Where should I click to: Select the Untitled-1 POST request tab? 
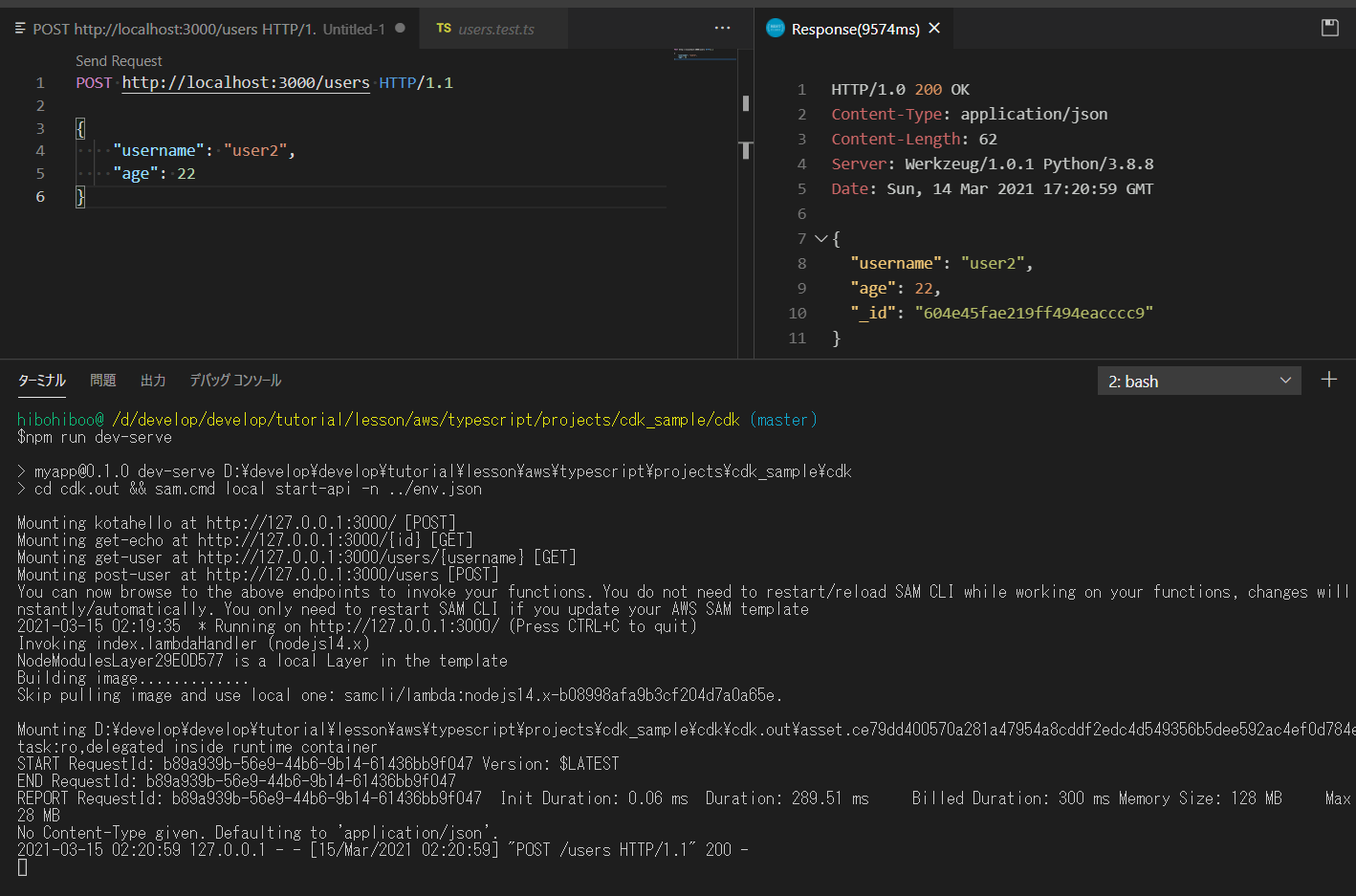(x=209, y=29)
